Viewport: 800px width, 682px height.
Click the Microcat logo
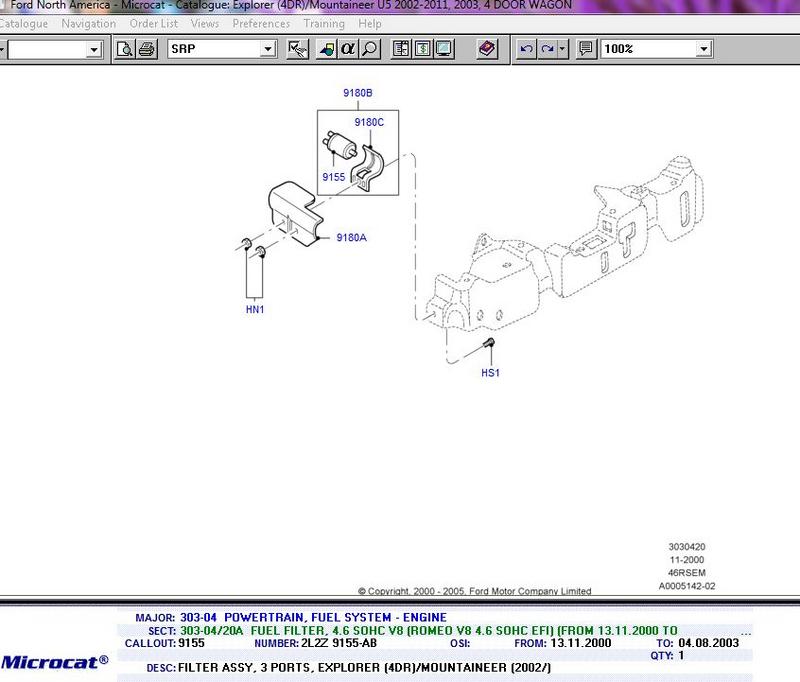55,662
